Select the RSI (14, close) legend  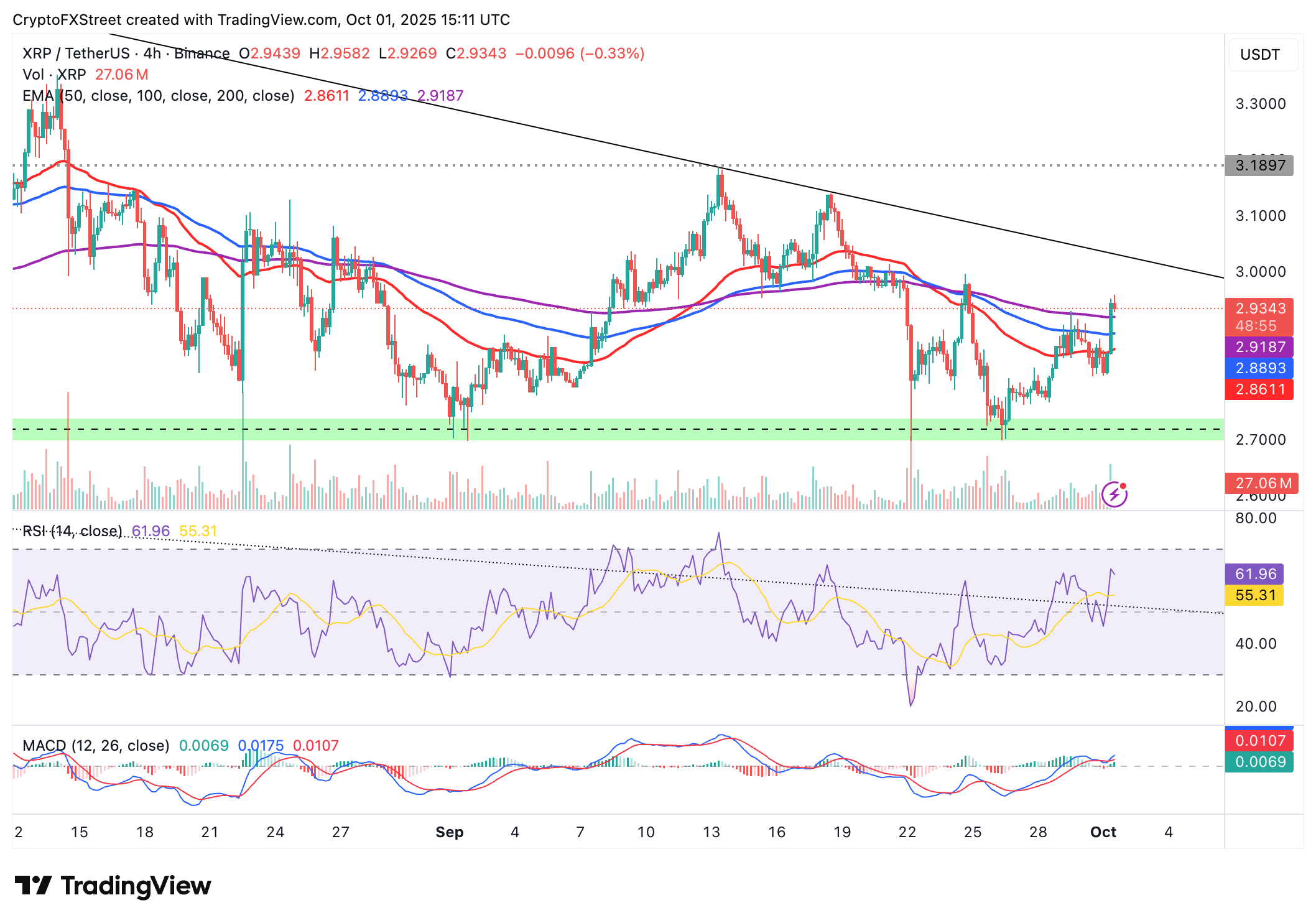click(x=72, y=531)
